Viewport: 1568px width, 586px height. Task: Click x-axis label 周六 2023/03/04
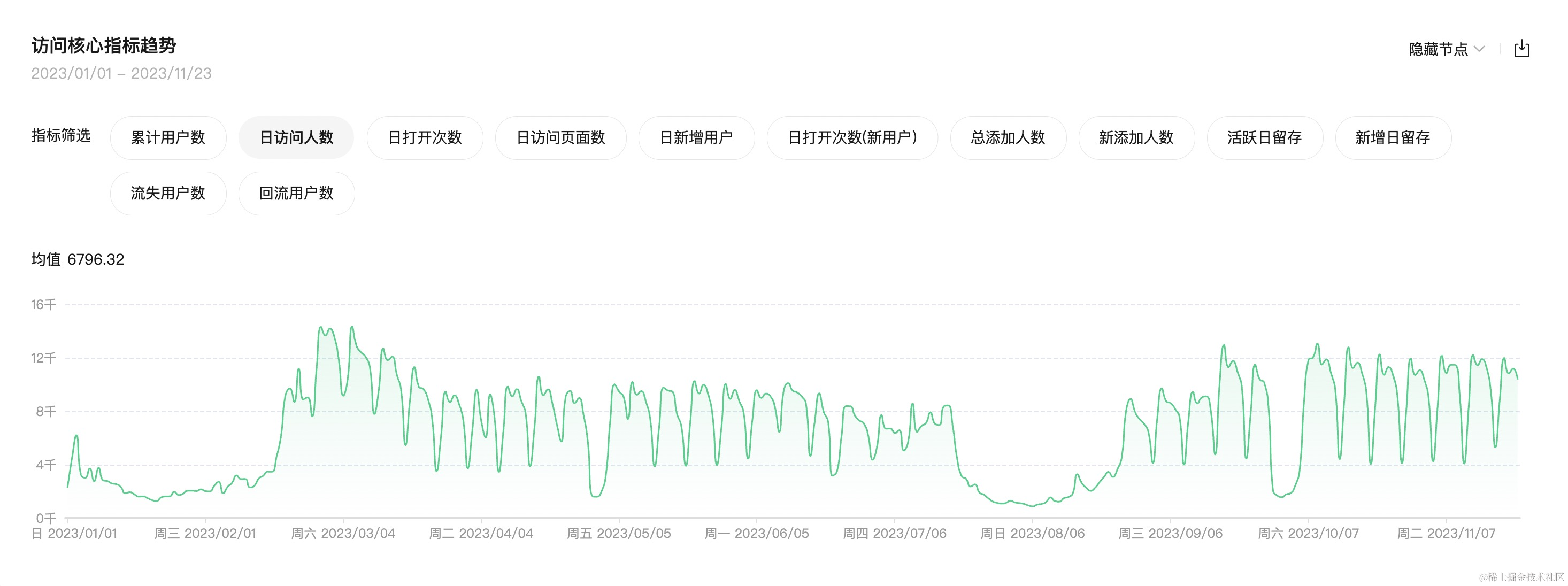[343, 534]
